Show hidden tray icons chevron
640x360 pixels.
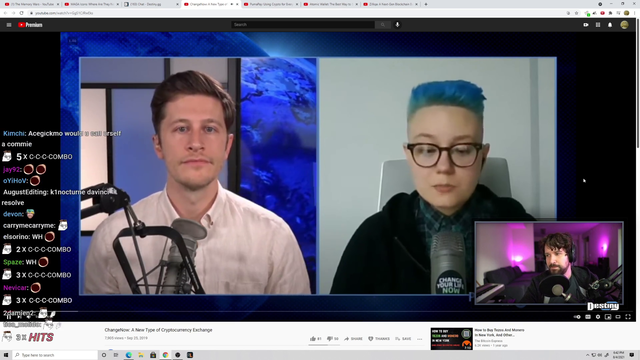point(588,355)
